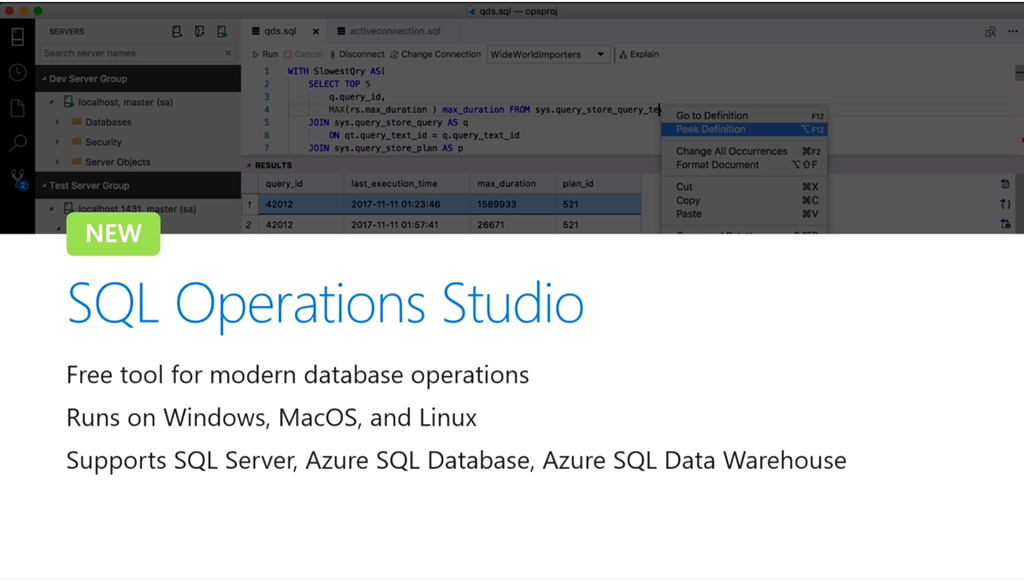This screenshot has height=588, width=1024.
Task: Choose Format Document from context menu
Action: [x=717, y=165]
